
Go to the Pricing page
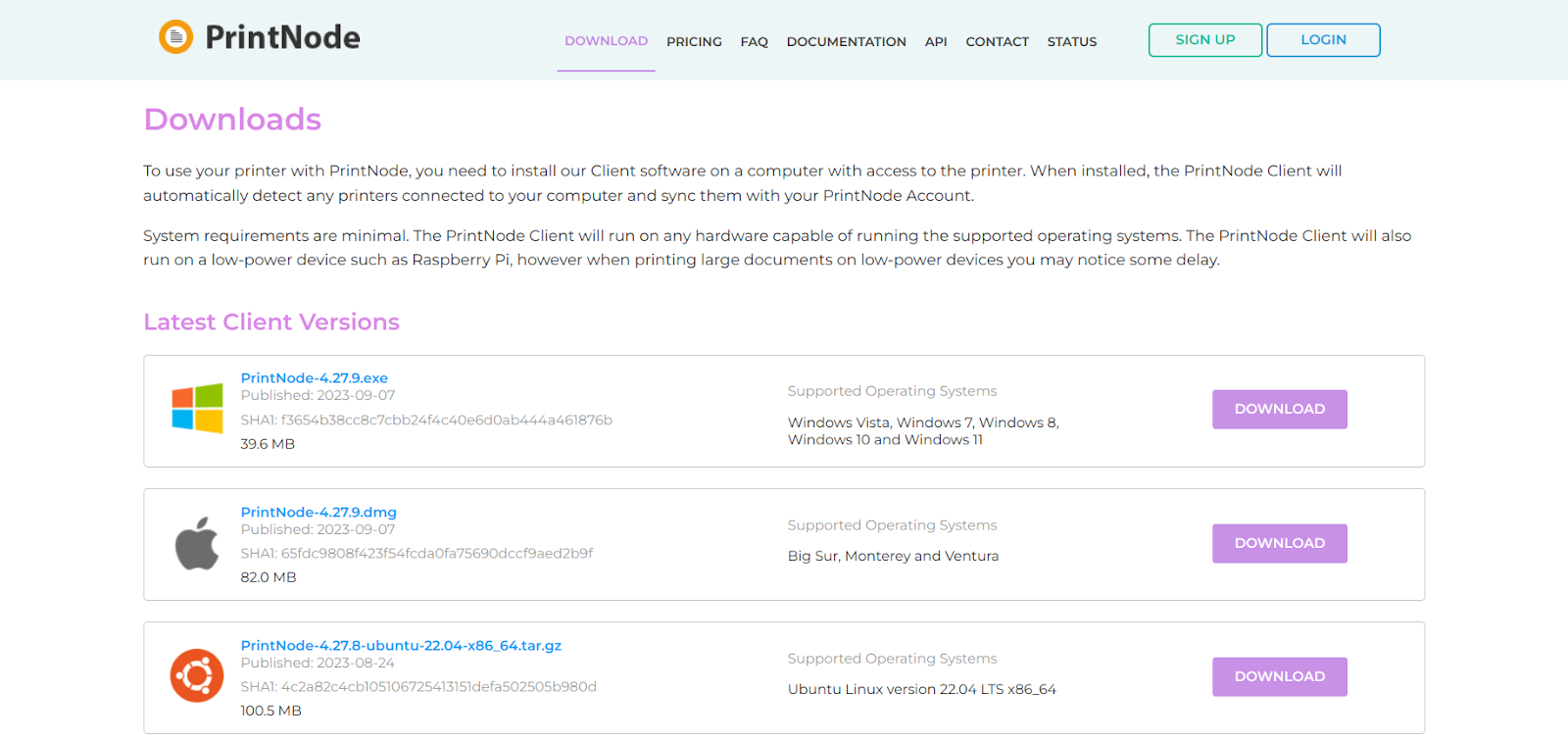click(x=694, y=42)
